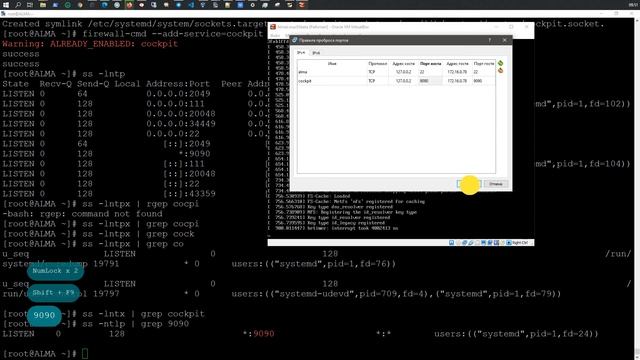Screen dimensions: 640x360
Task: Click the [::]:43359 listen entry
Action: pyautogui.click(x=189, y=194)
